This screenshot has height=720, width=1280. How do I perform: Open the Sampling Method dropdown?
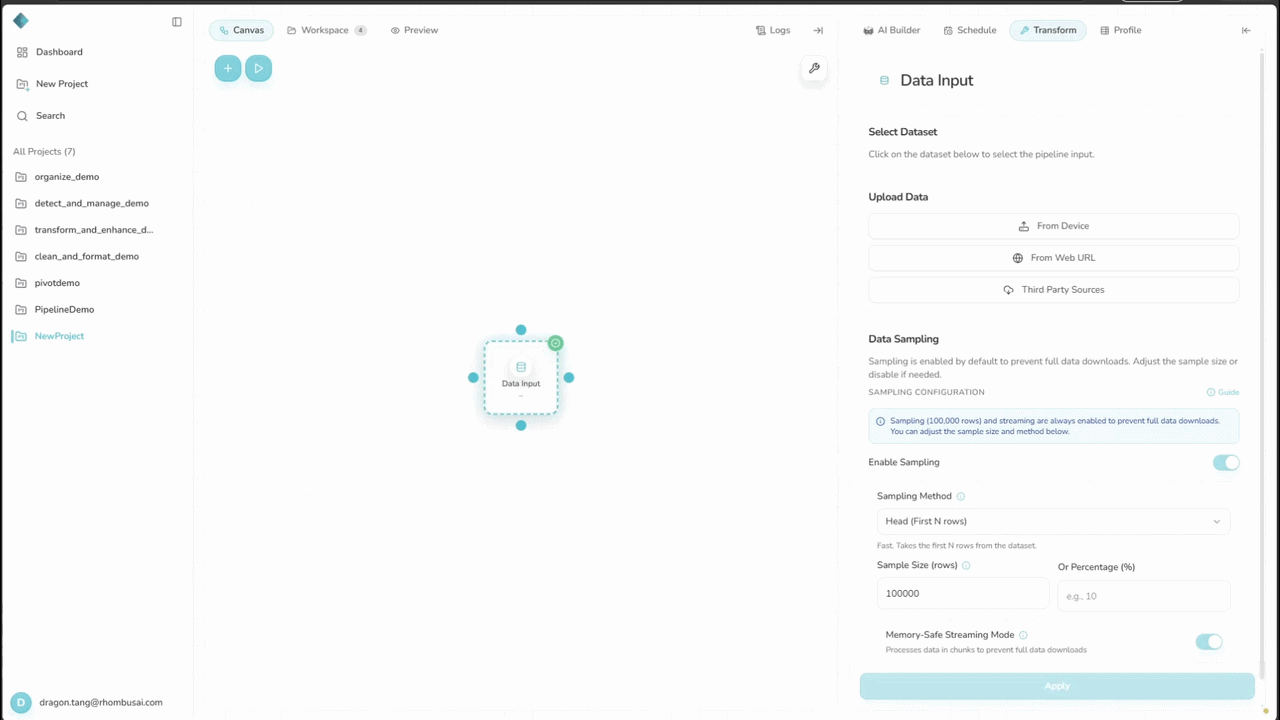click(1053, 521)
